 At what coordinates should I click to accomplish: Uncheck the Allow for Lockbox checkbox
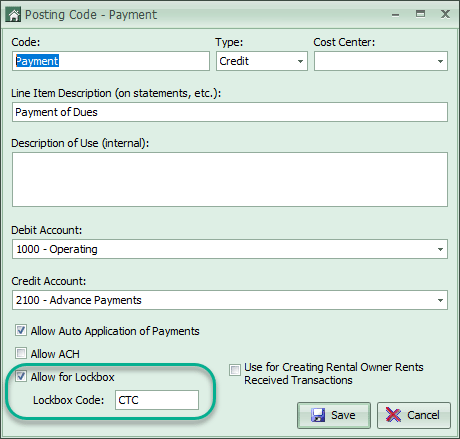[21, 376]
